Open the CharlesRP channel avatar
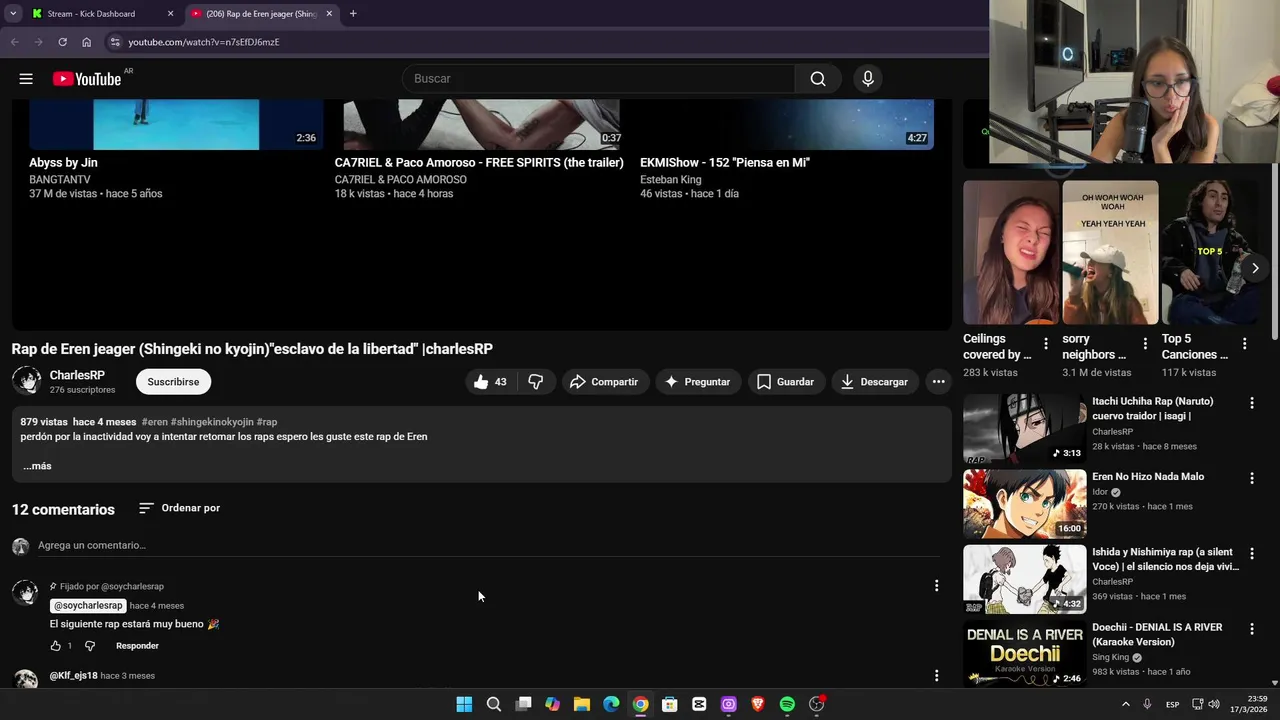The width and height of the screenshot is (1280, 720). 26,381
